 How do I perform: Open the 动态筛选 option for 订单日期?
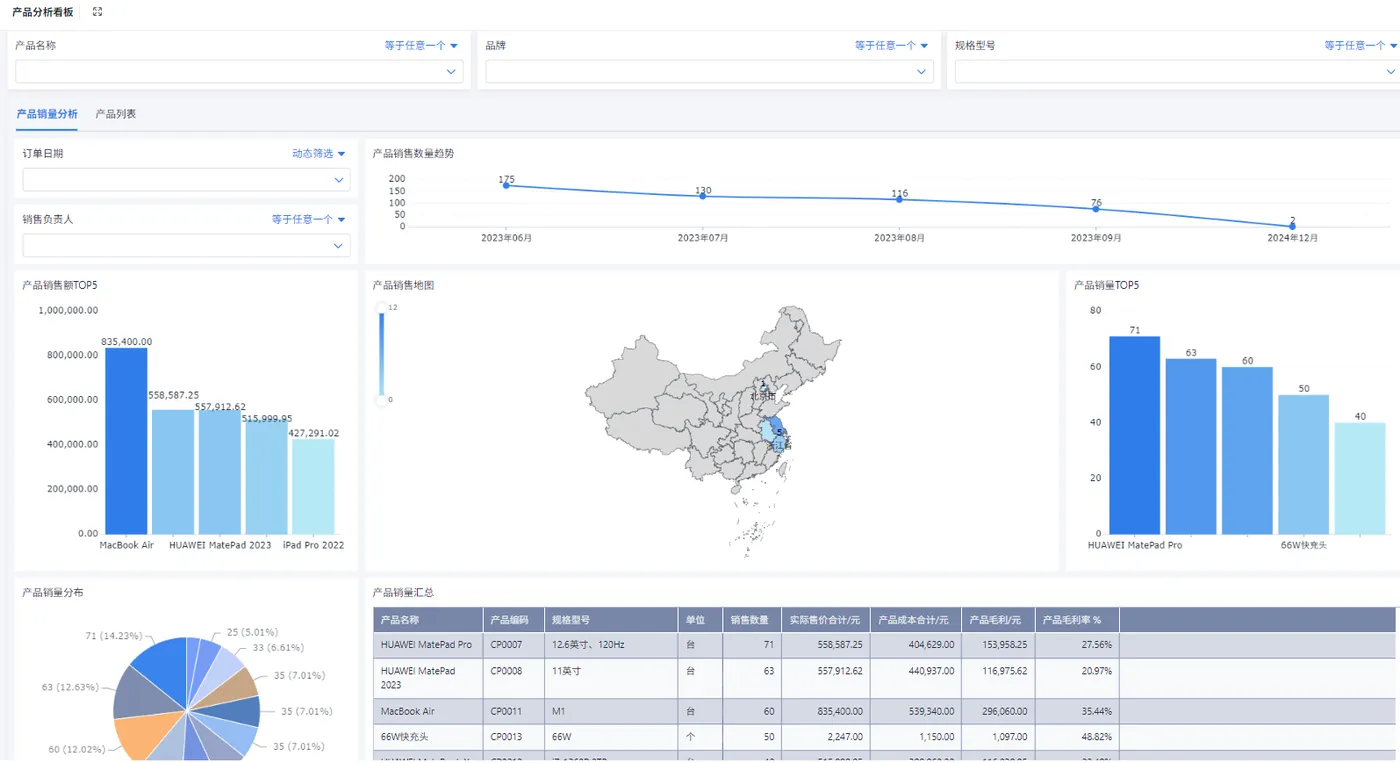coord(319,153)
